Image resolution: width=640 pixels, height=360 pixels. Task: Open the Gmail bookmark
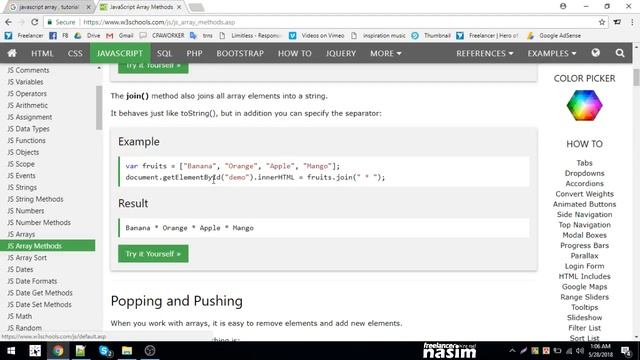(x=120, y=36)
